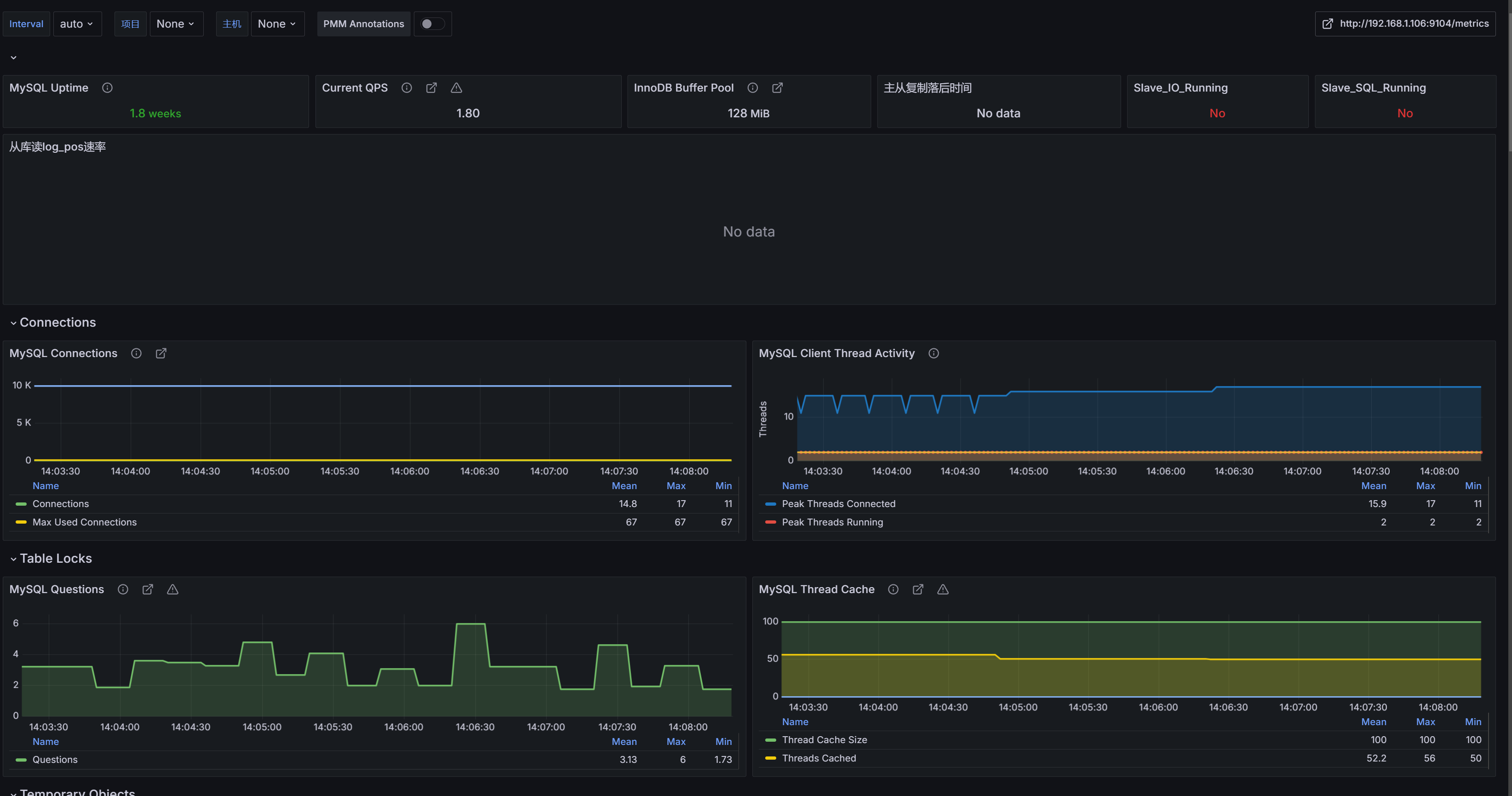1512x796 pixels.
Task: Toggle Thread Cache Size series
Action: [x=825, y=739]
